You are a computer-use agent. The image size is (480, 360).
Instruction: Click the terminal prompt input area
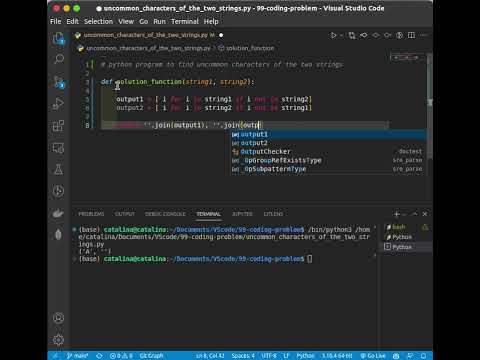tap(310, 259)
